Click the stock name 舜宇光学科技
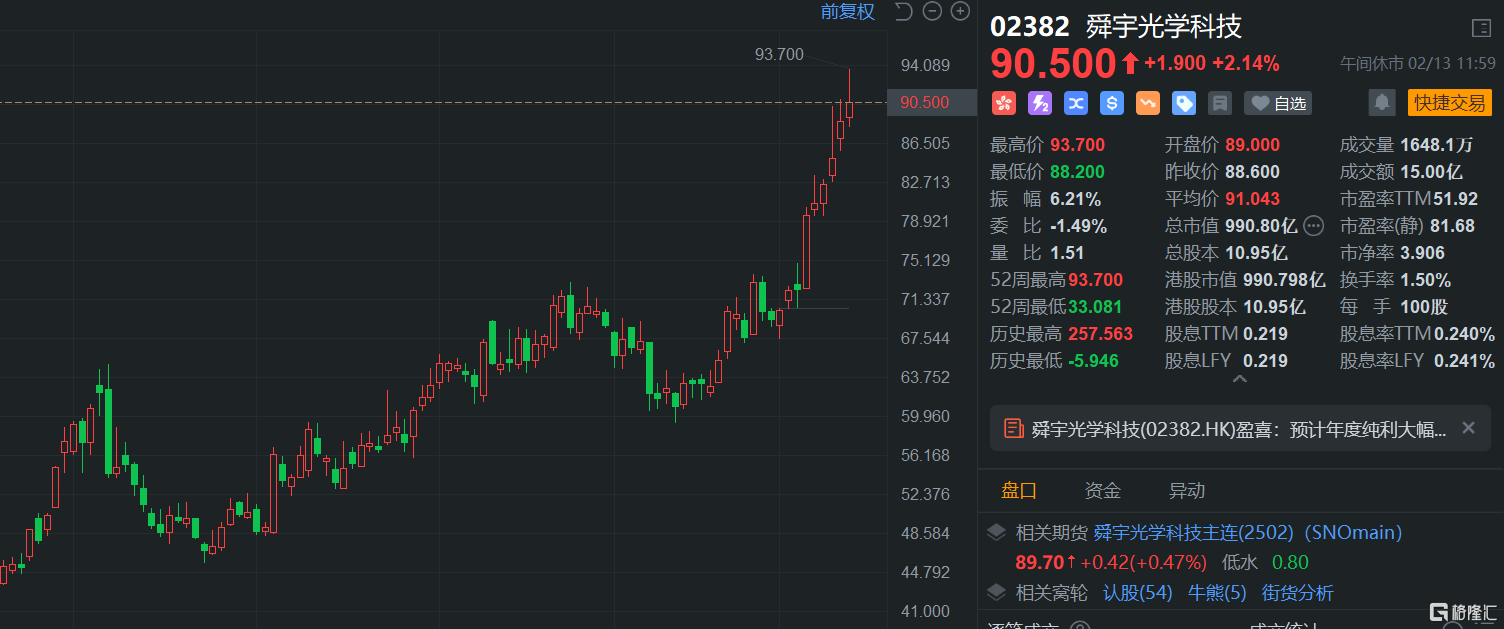The image size is (1504, 629). (x=1165, y=26)
